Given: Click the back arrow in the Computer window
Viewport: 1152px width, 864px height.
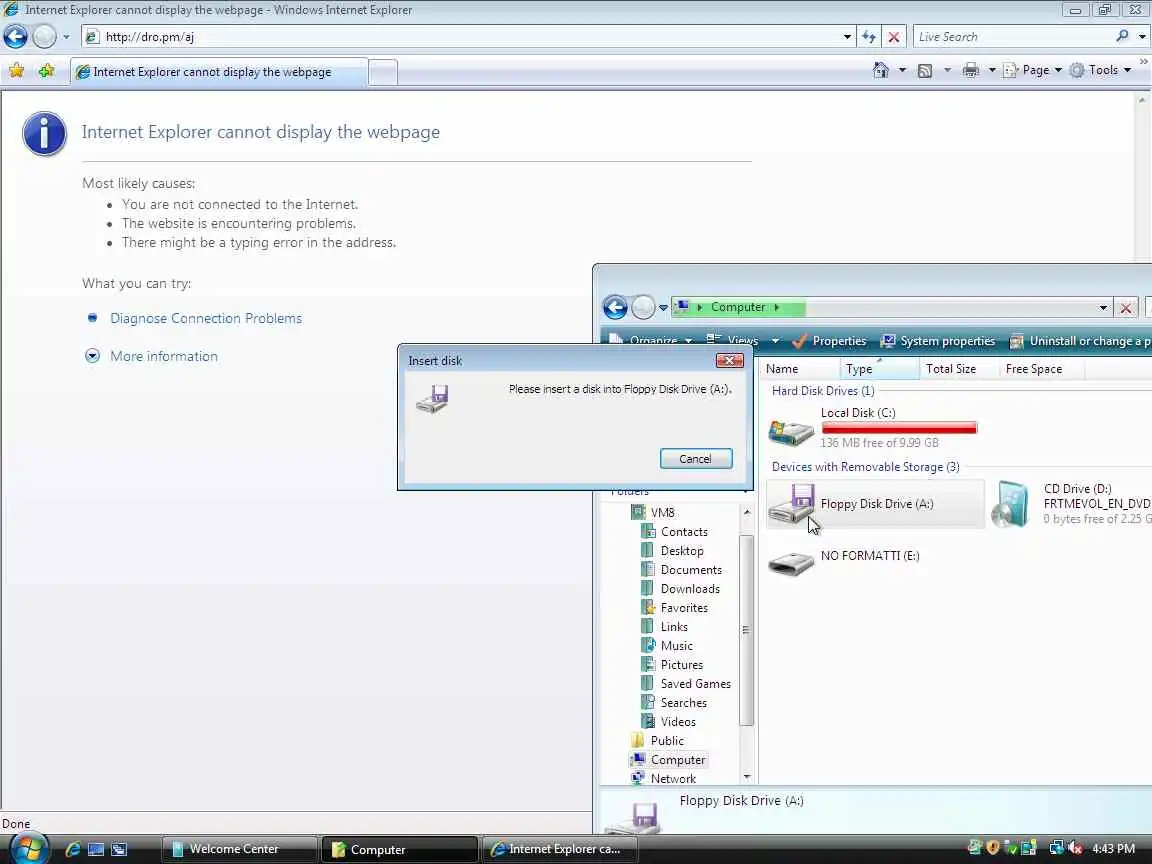Looking at the screenshot, I should click(615, 307).
